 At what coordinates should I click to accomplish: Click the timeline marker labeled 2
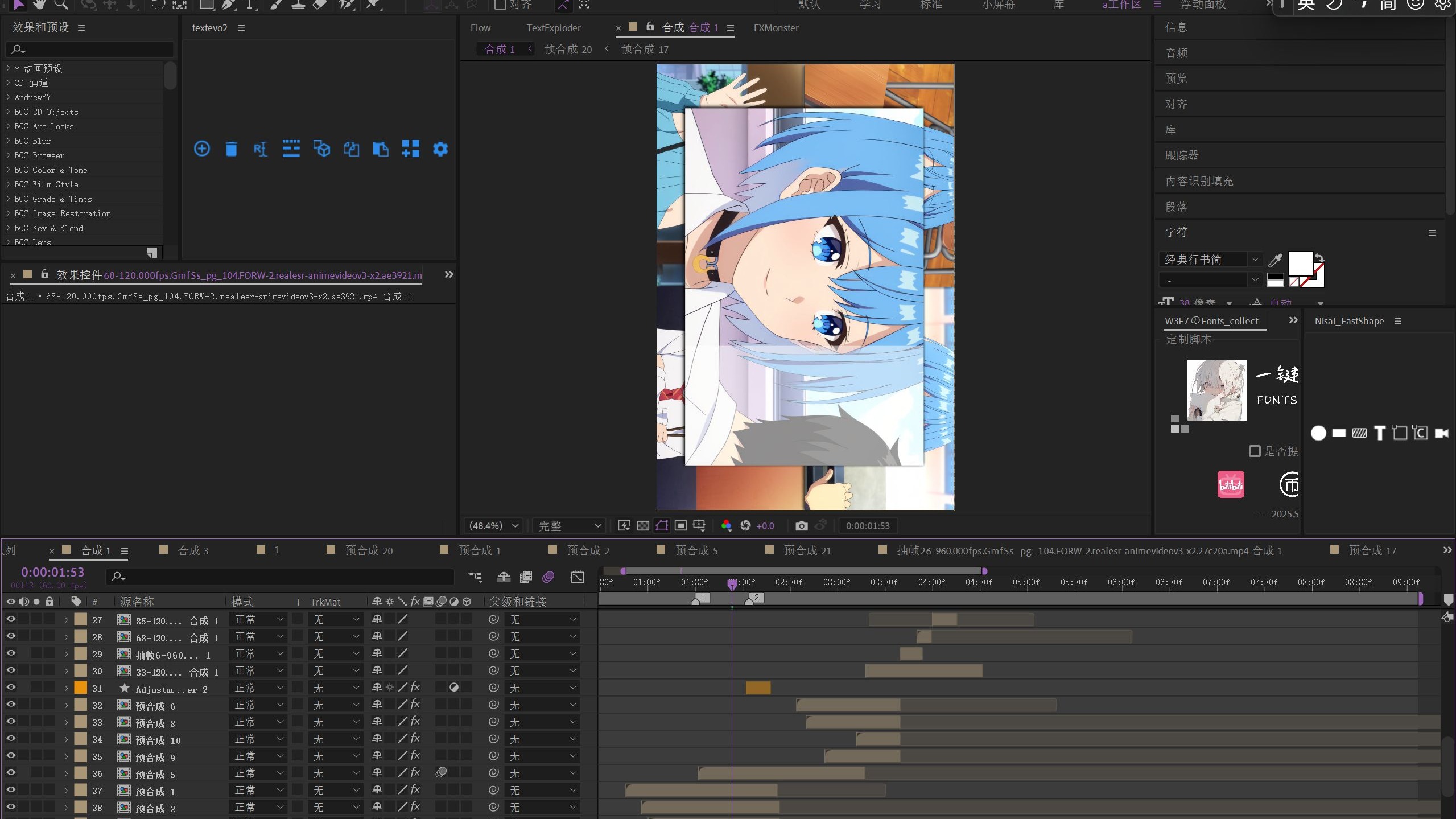pos(754,598)
